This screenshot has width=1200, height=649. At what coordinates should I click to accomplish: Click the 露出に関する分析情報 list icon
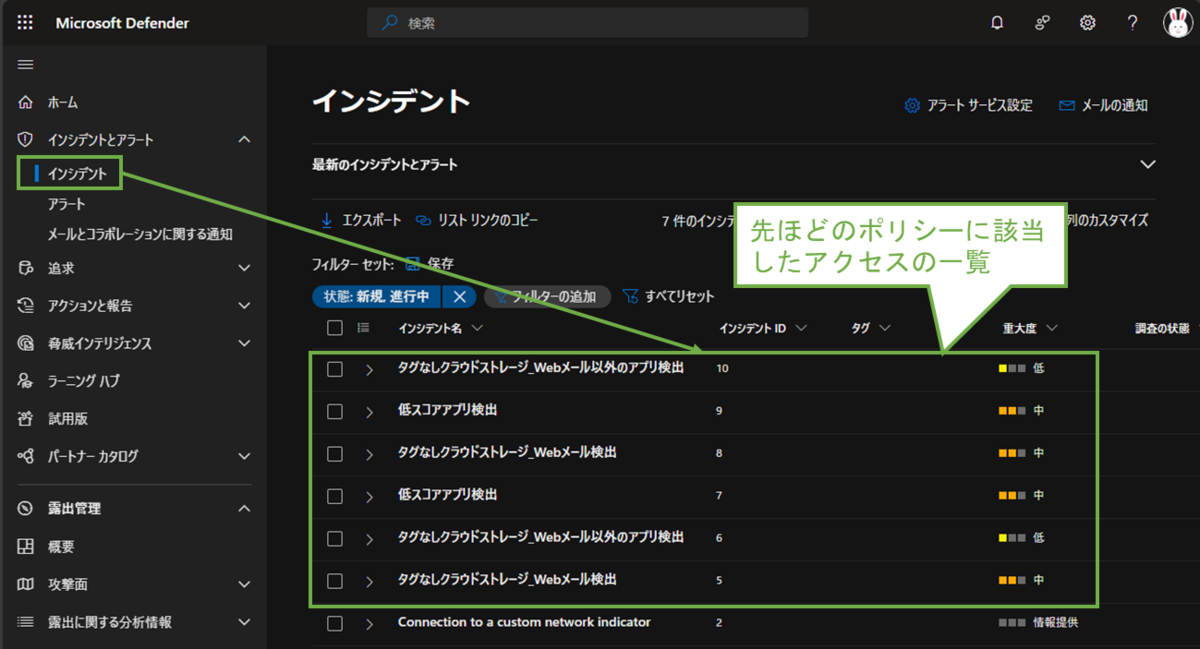click(26, 622)
